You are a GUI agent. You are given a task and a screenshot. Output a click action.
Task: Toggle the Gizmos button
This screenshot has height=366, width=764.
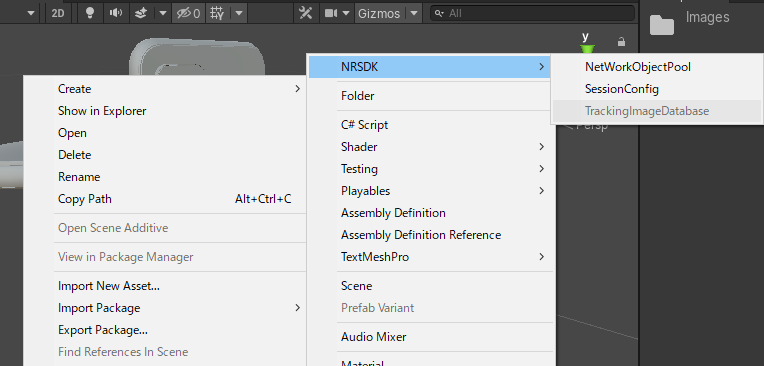click(379, 13)
